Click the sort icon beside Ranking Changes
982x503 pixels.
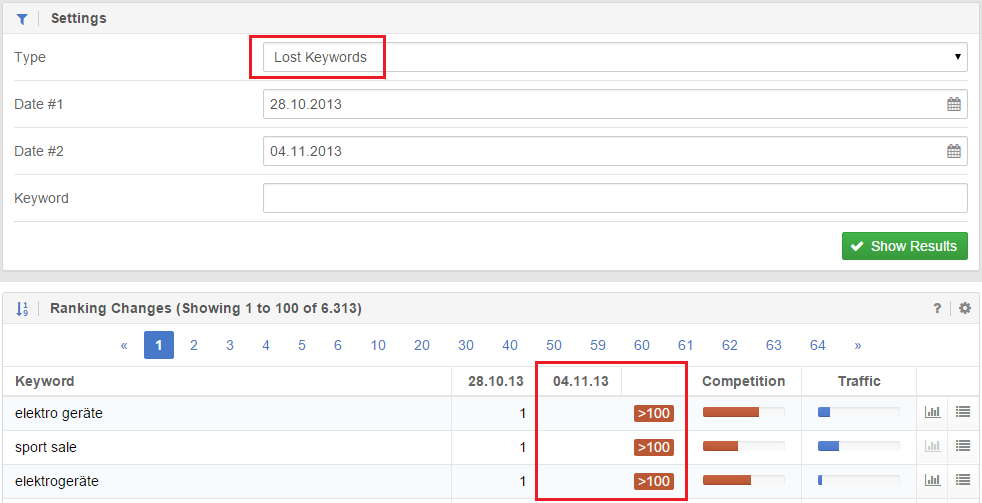[x=22, y=308]
